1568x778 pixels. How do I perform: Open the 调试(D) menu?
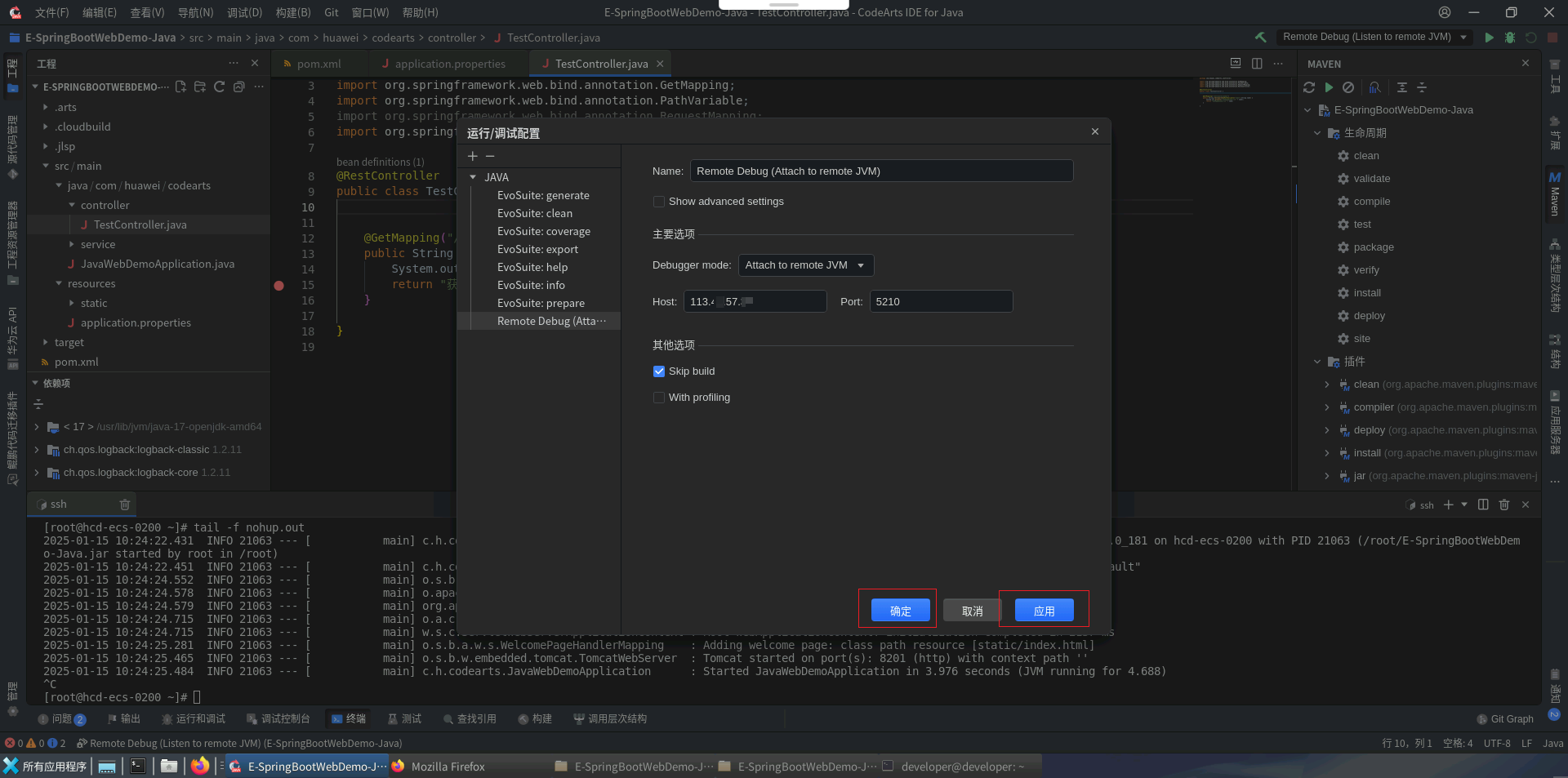(244, 12)
